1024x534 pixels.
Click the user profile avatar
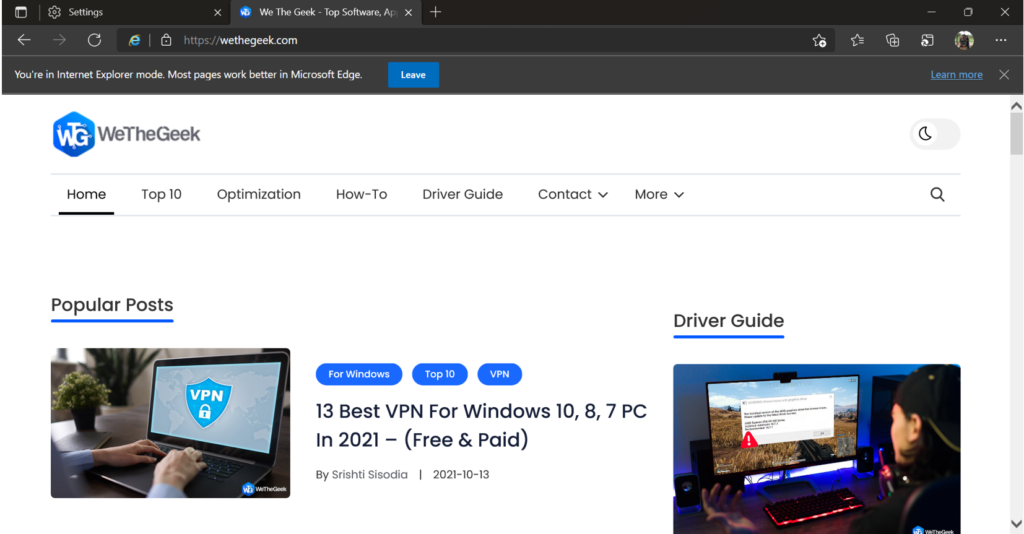click(x=964, y=40)
